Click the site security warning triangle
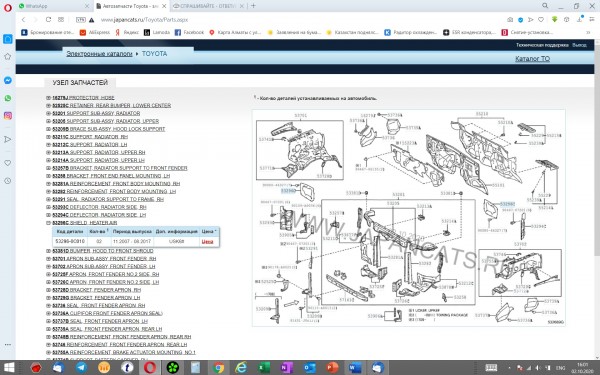 pos(91,20)
